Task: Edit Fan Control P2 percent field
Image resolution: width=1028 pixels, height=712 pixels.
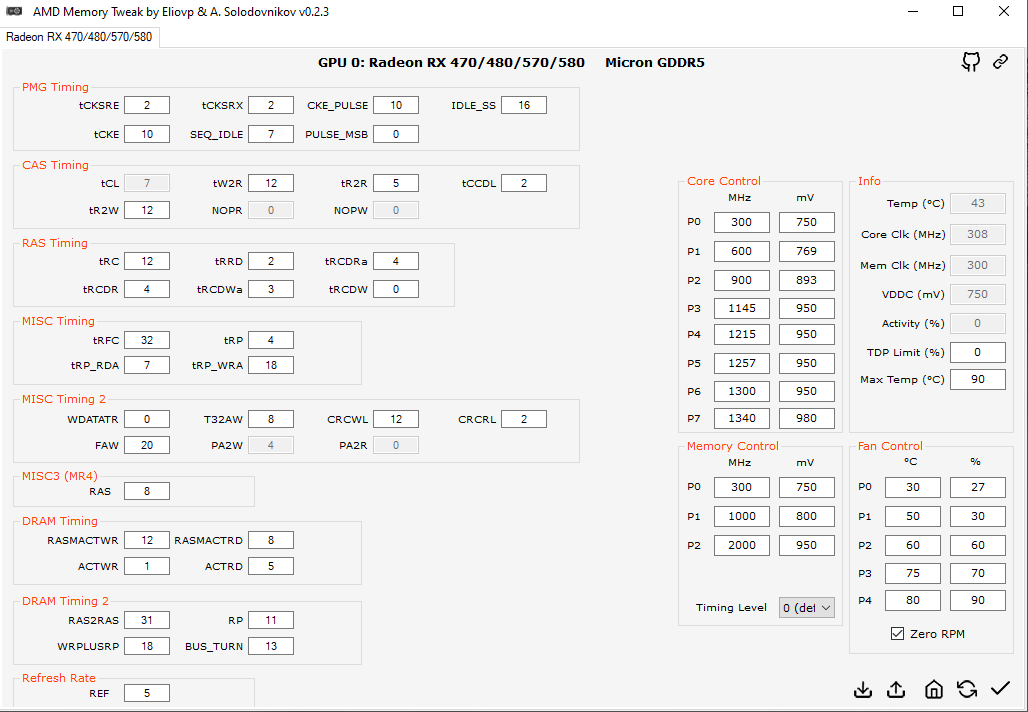Action: pyautogui.click(x=978, y=545)
